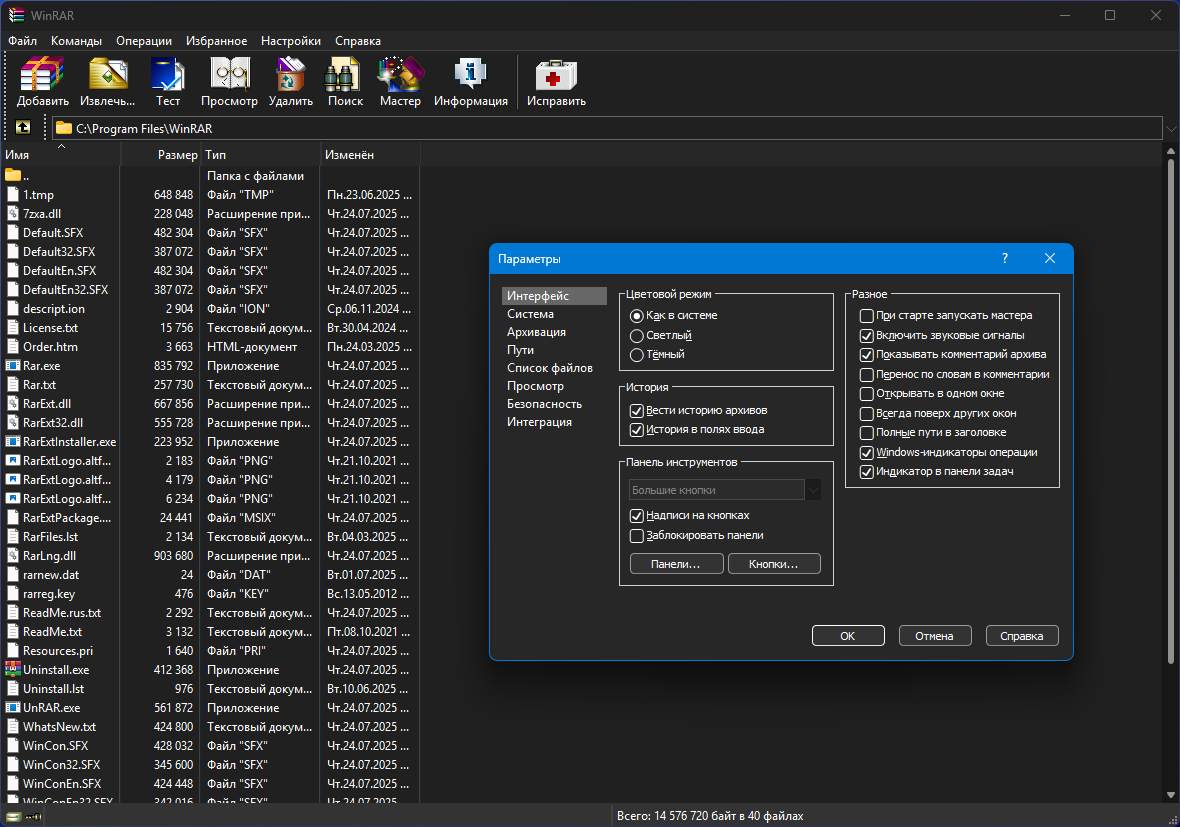Screen dimensions: 1180x827
Task: Click the address path field 'C:\Program Files\WinRAR'
Action: (607, 129)
